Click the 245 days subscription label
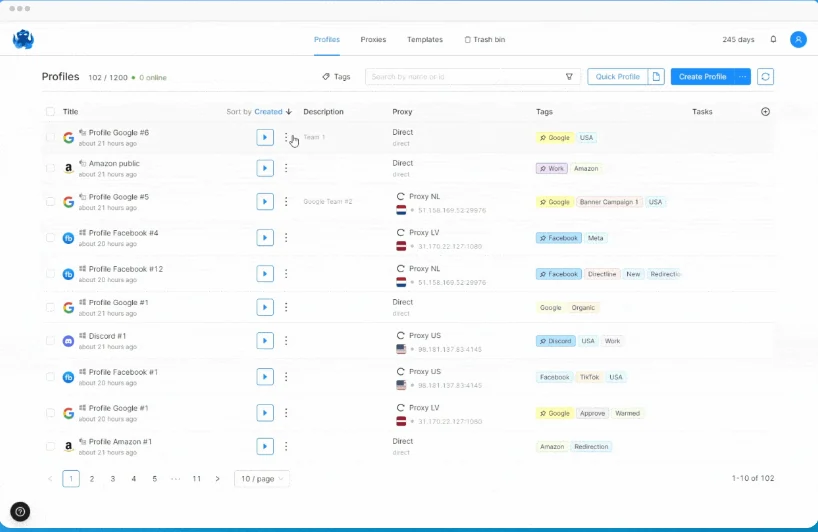 coord(738,40)
